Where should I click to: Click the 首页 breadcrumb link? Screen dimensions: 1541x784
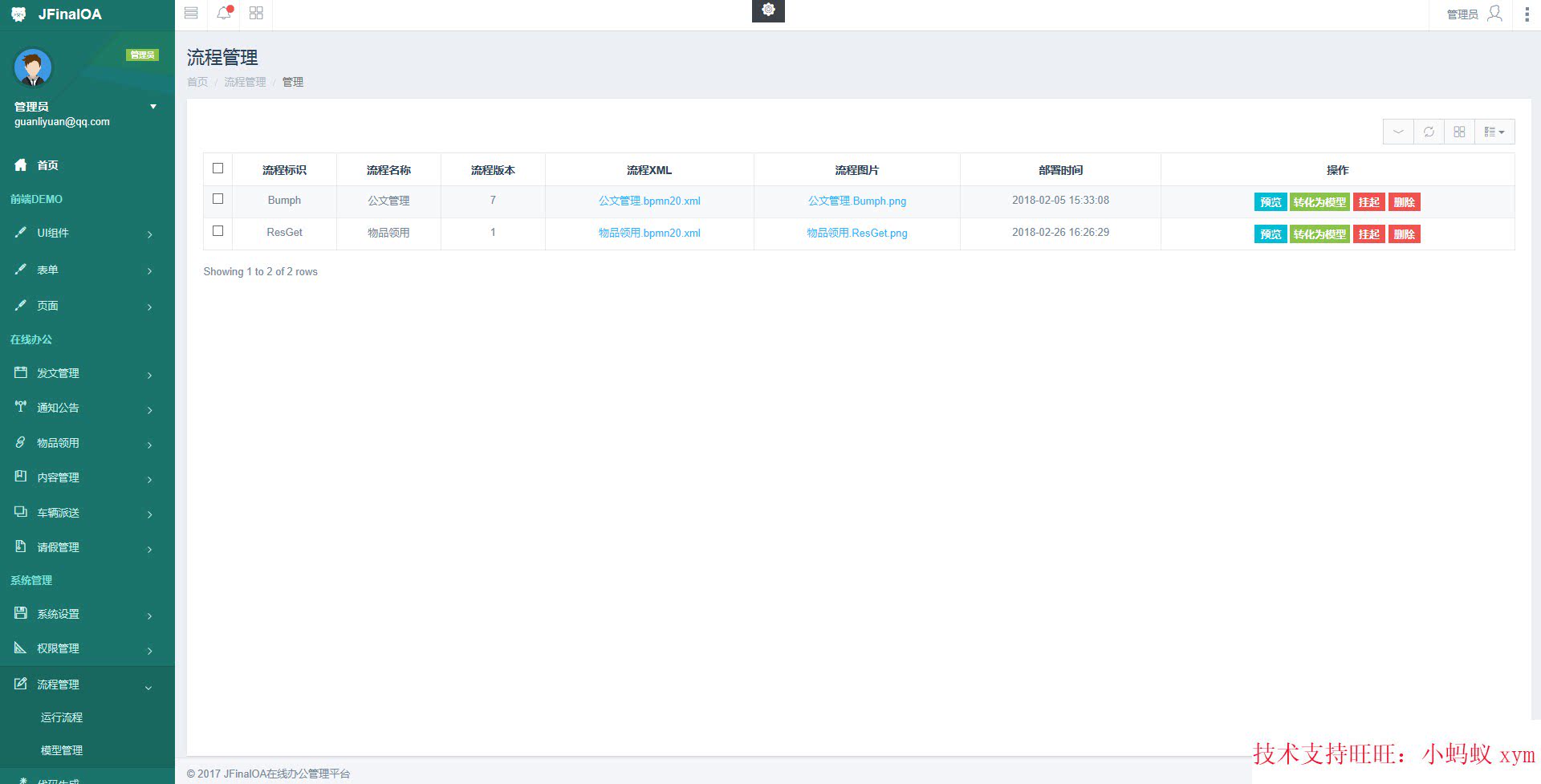coord(197,82)
